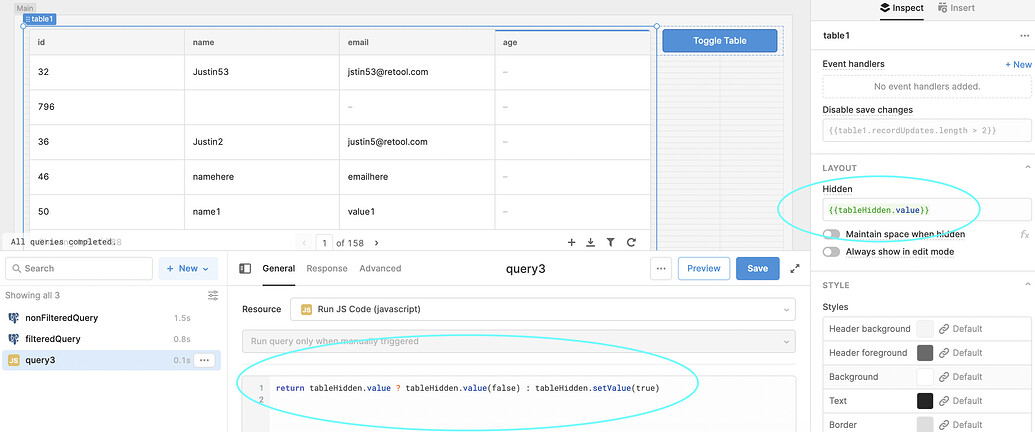Download table data with the download icon
This screenshot has width=1035, height=432.
591,242
